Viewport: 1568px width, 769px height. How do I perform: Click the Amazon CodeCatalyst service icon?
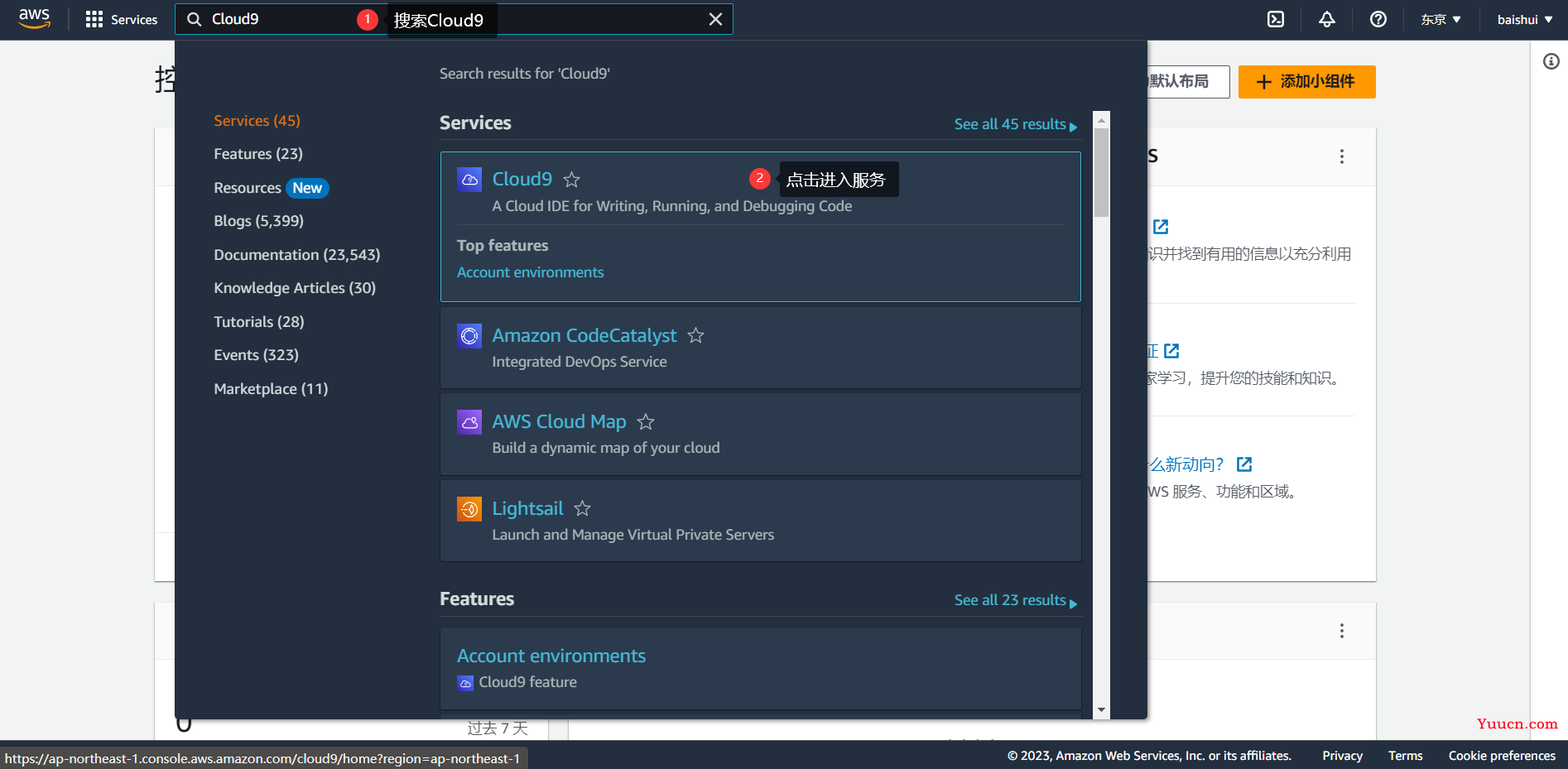point(469,335)
